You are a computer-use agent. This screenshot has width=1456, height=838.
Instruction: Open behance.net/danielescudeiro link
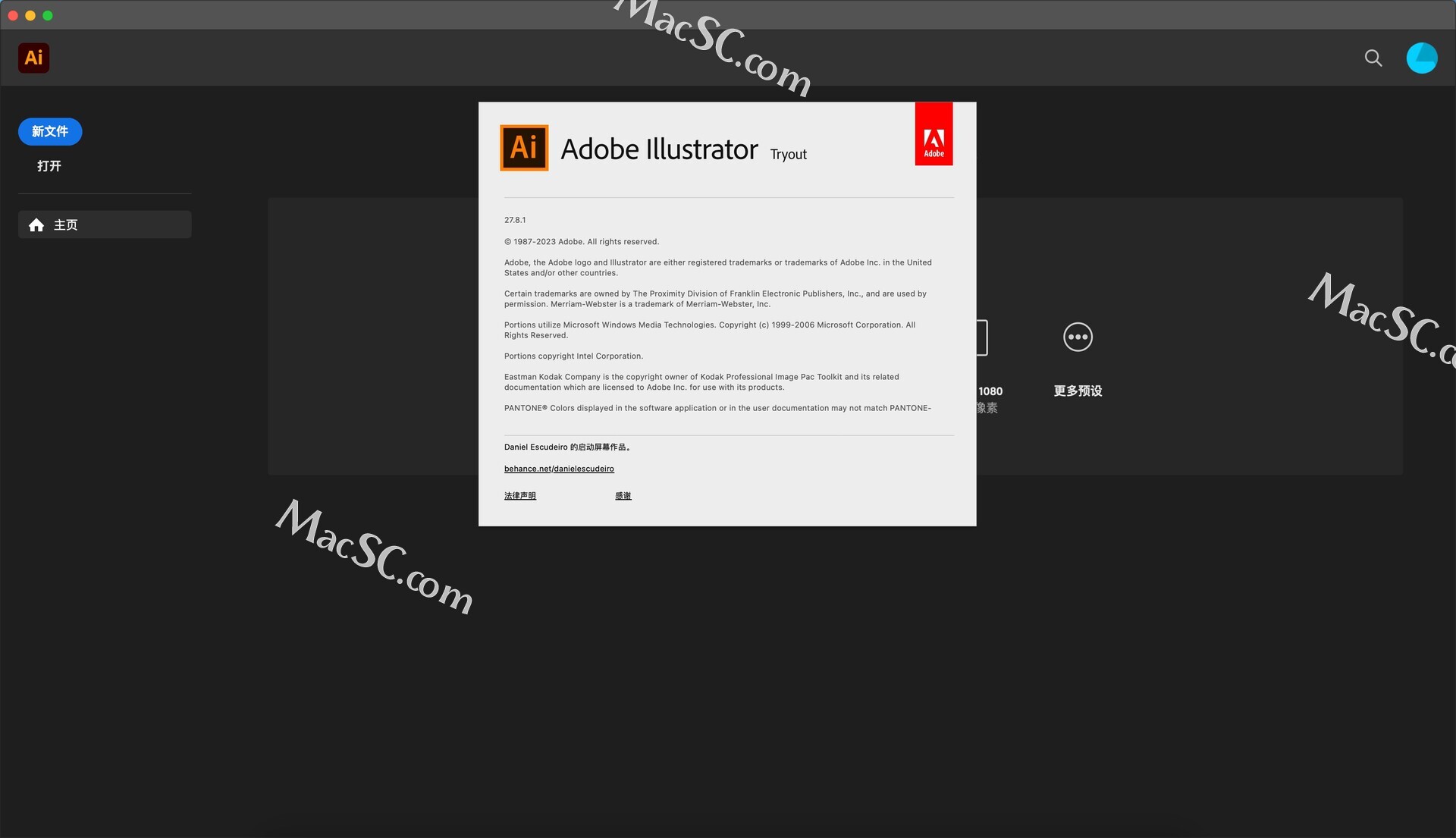[x=559, y=469]
